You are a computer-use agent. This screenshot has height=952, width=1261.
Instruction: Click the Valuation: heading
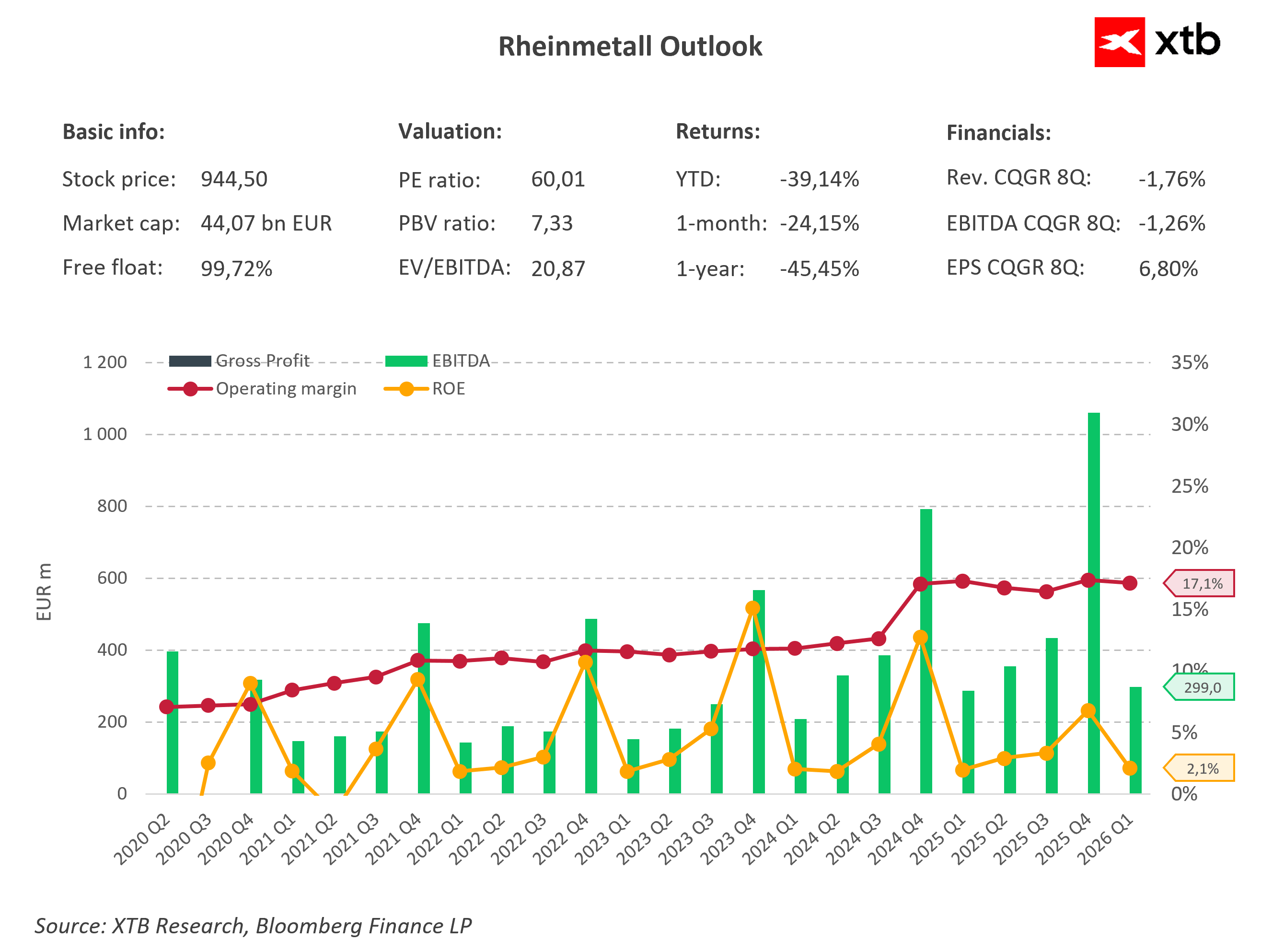click(x=450, y=132)
